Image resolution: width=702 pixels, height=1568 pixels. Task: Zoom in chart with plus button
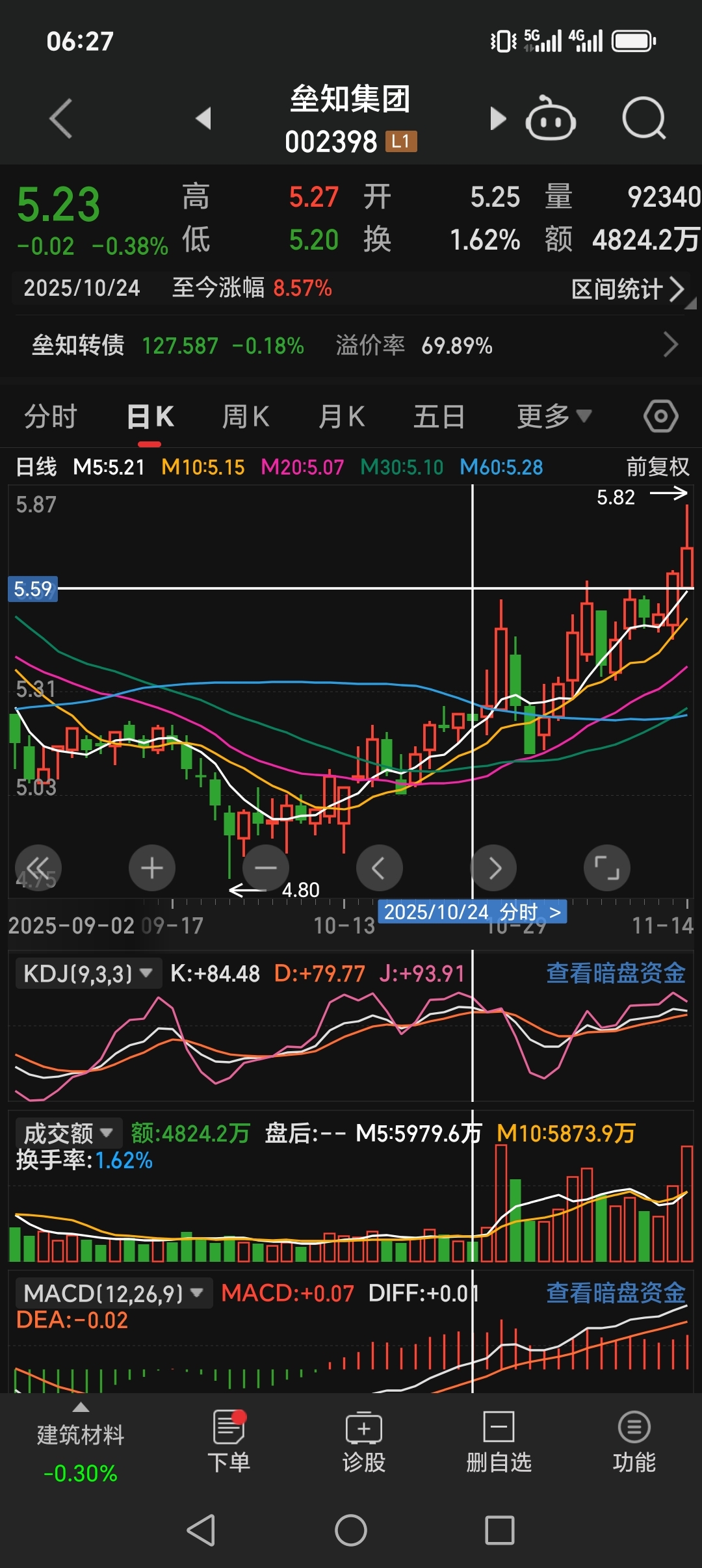(152, 868)
